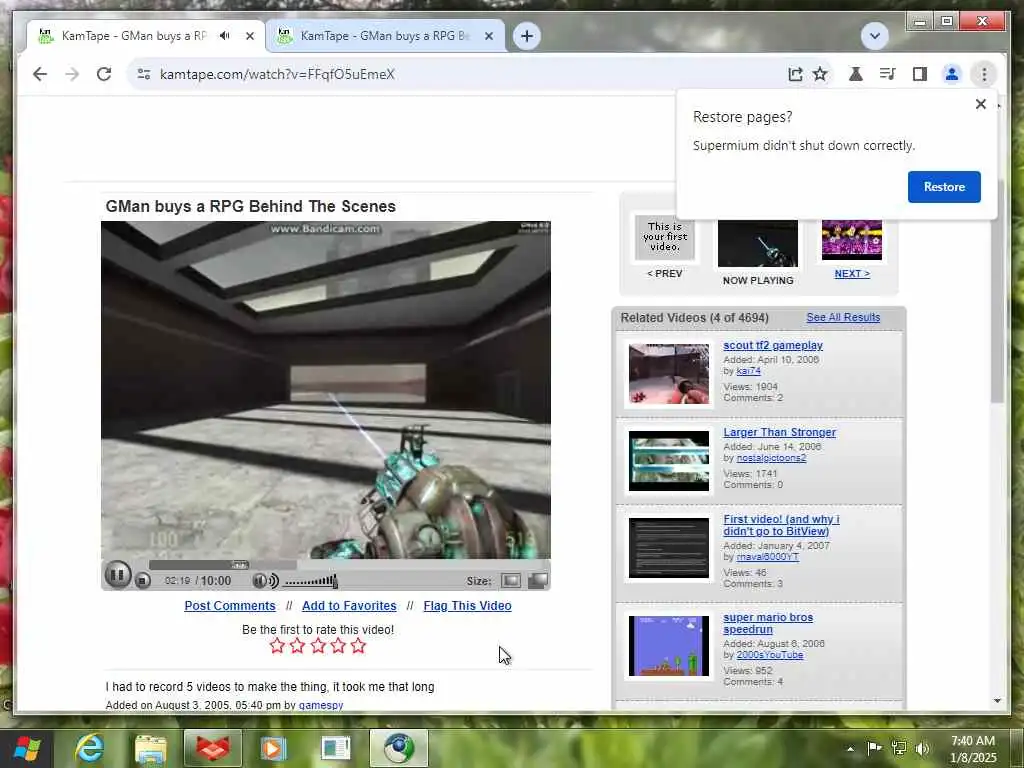
Task: Open the experiments flask icon
Action: [x=856, y=74]
